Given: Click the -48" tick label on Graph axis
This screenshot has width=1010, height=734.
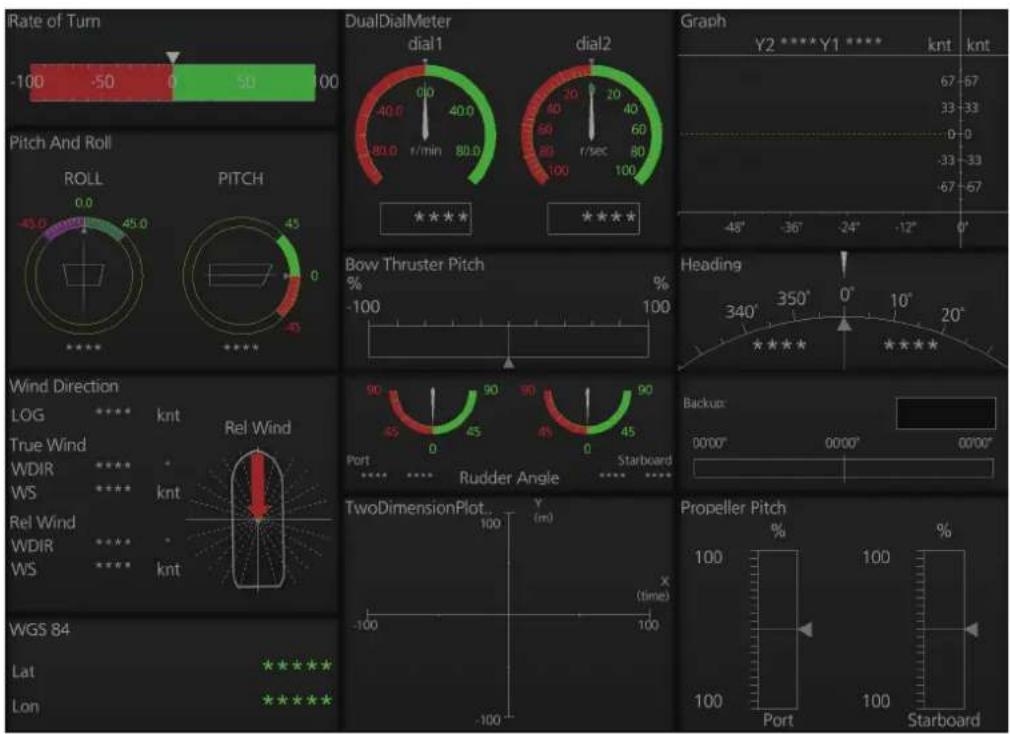Looking at the screenshot, I should click(x=735, y=227).
